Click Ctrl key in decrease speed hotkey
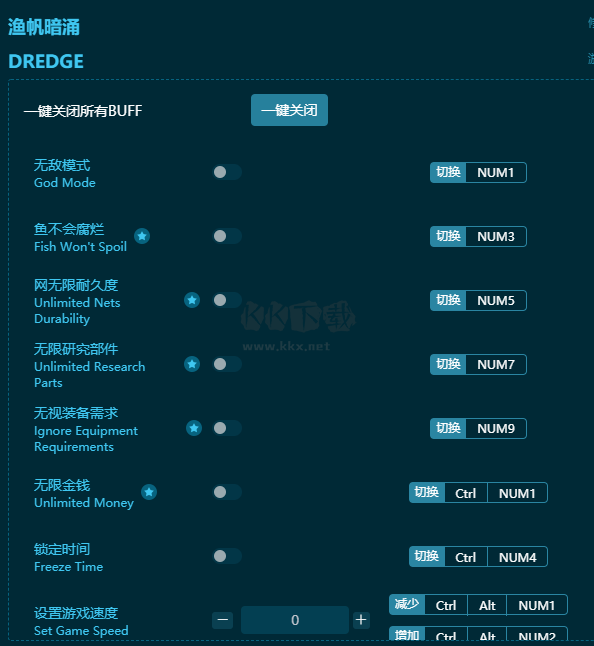This screenshot has width=594, height=646. click(x=446, y=605)
